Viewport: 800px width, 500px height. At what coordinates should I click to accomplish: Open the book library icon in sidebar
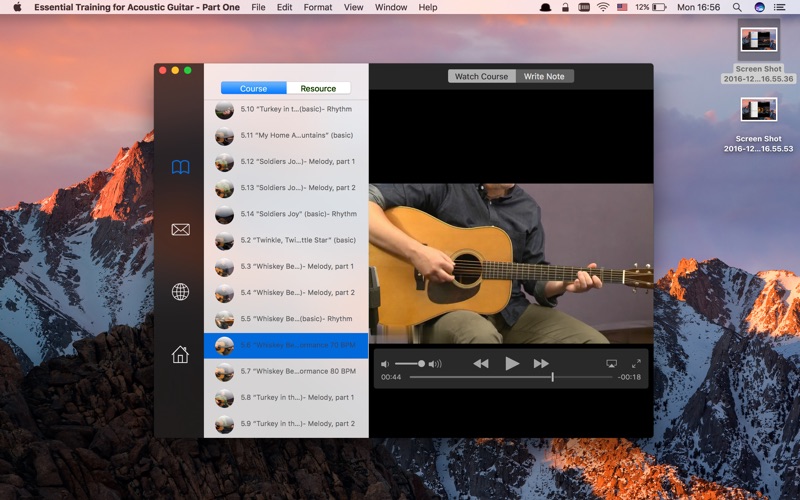tap(181, 167)
